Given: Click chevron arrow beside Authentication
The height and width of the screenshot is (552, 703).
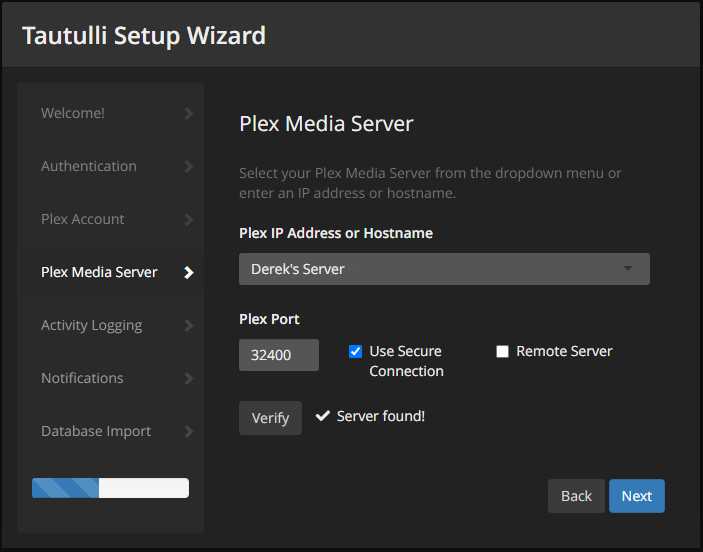Looking at the screenshot, I should pos(189,166).
